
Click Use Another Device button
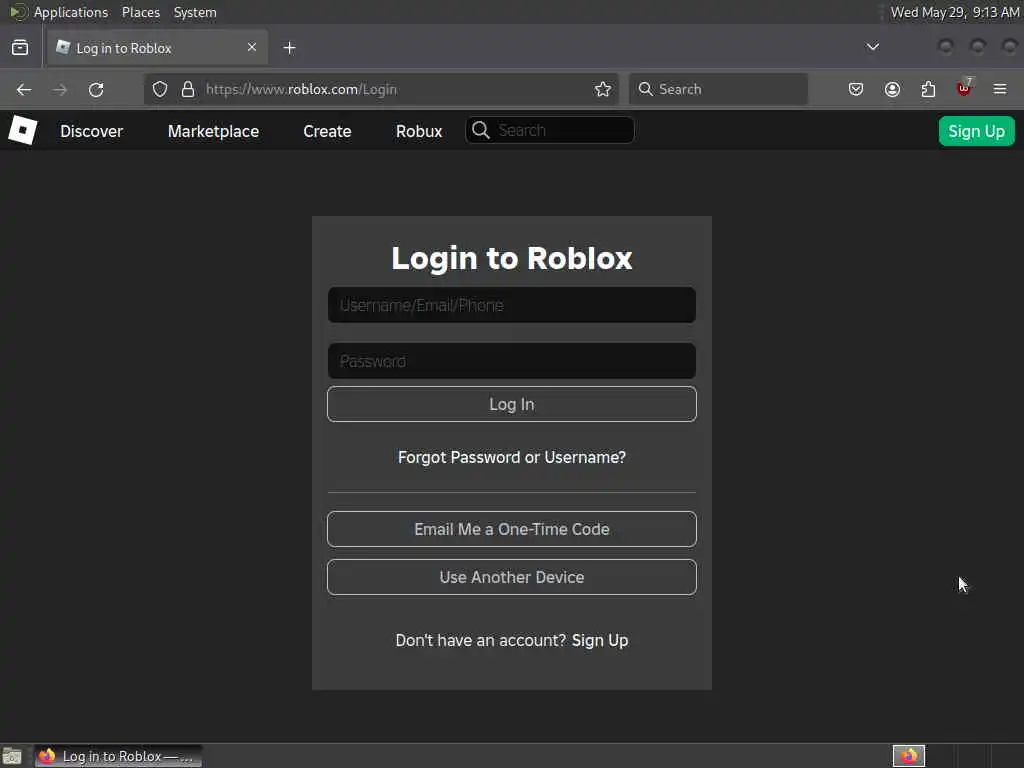(x=511, y=577)
